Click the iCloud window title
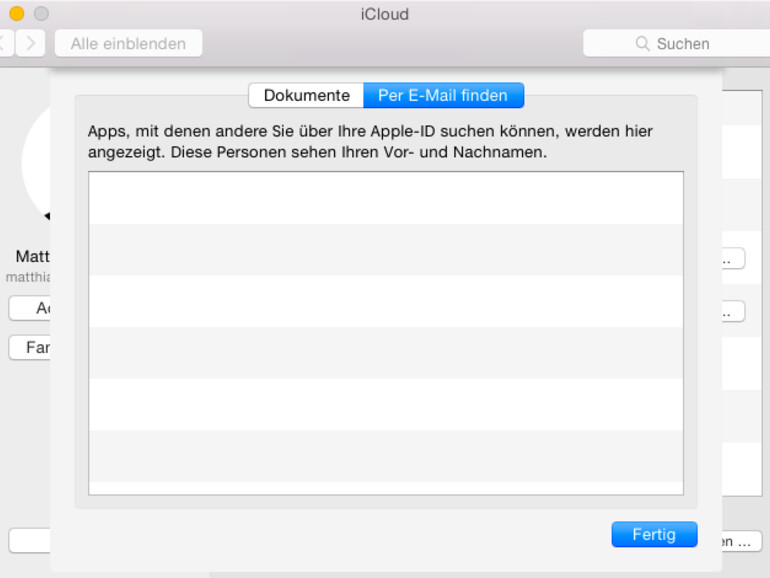 (385, 14)
